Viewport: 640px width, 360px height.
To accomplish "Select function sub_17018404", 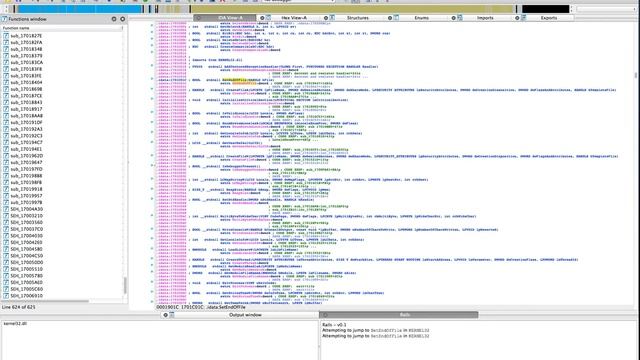I will (x=26, y=82).
